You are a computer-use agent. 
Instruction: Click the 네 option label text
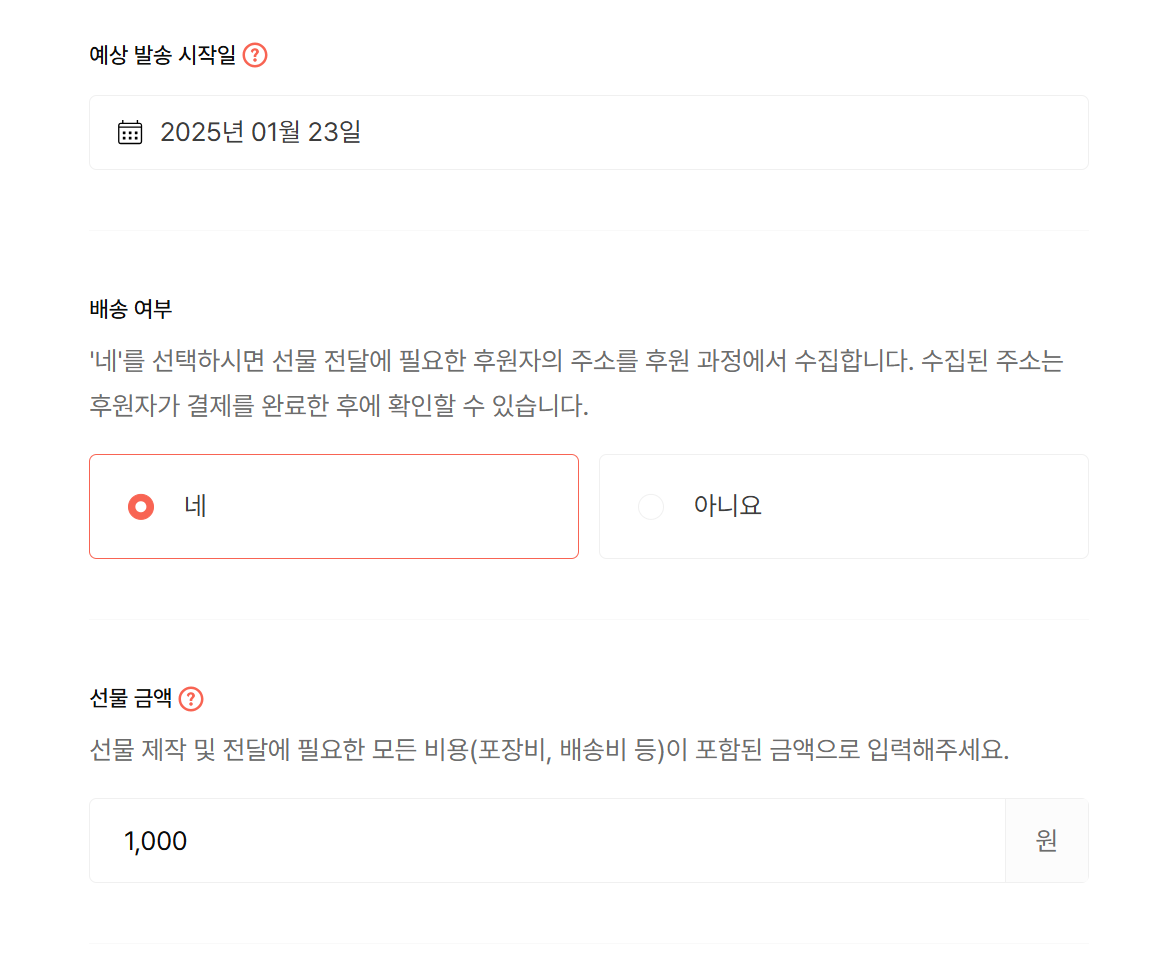pyautogui.click(x=196, y=506)
